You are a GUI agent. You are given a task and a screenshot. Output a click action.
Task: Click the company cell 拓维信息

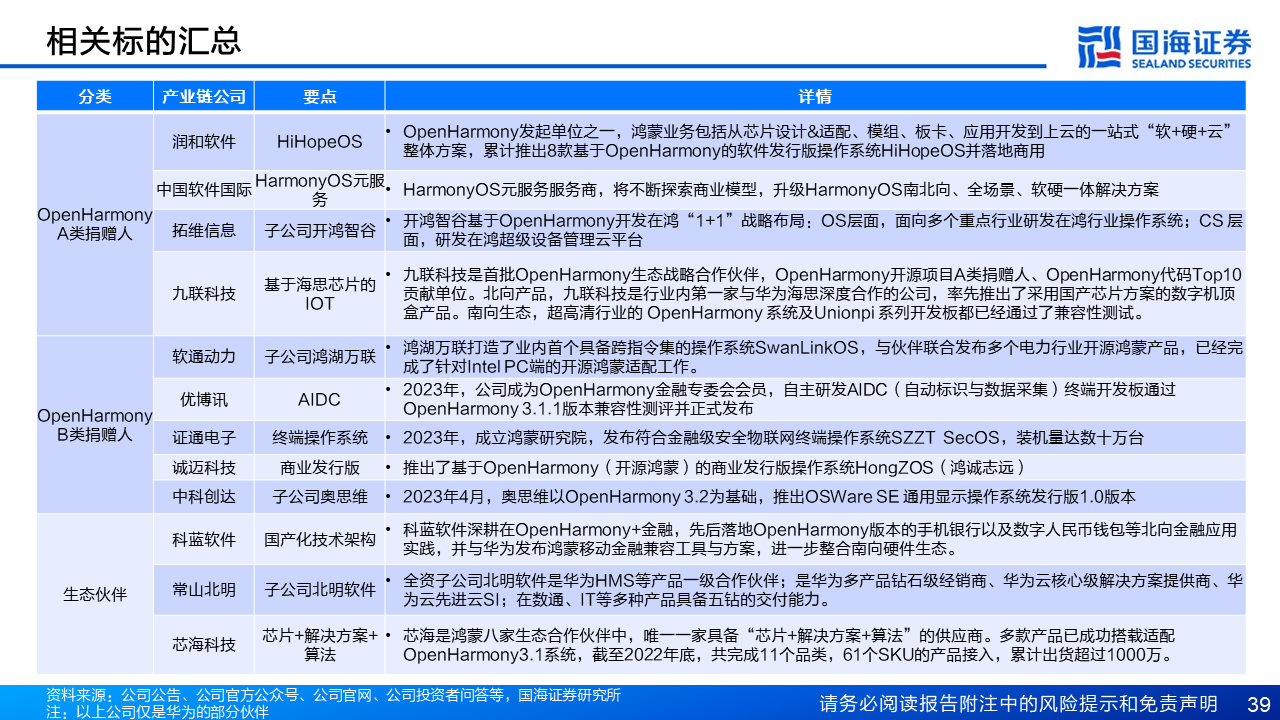coord(204,230)
